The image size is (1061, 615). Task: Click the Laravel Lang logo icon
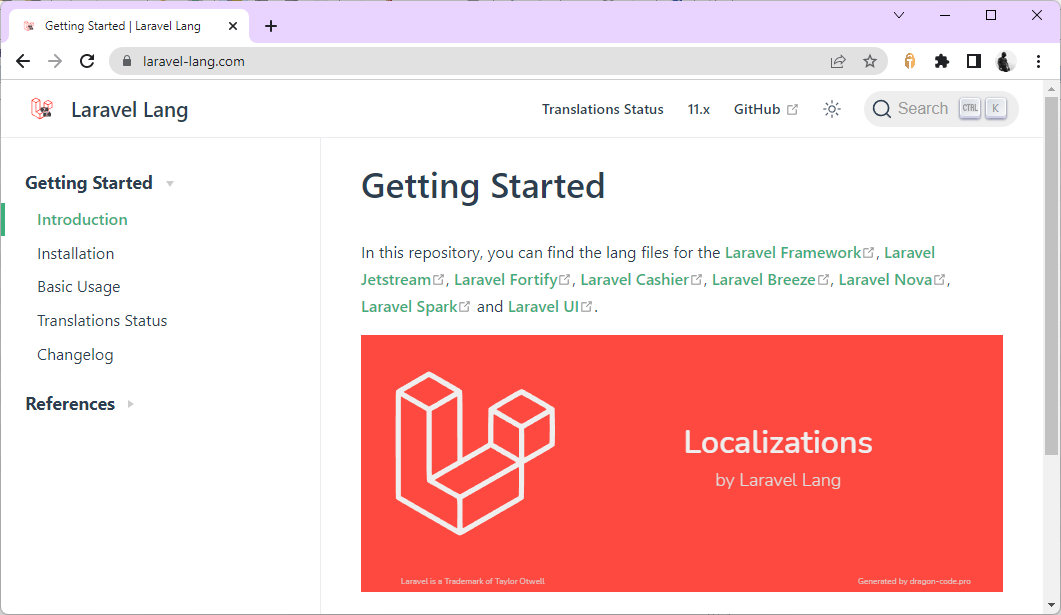[41, 109]
